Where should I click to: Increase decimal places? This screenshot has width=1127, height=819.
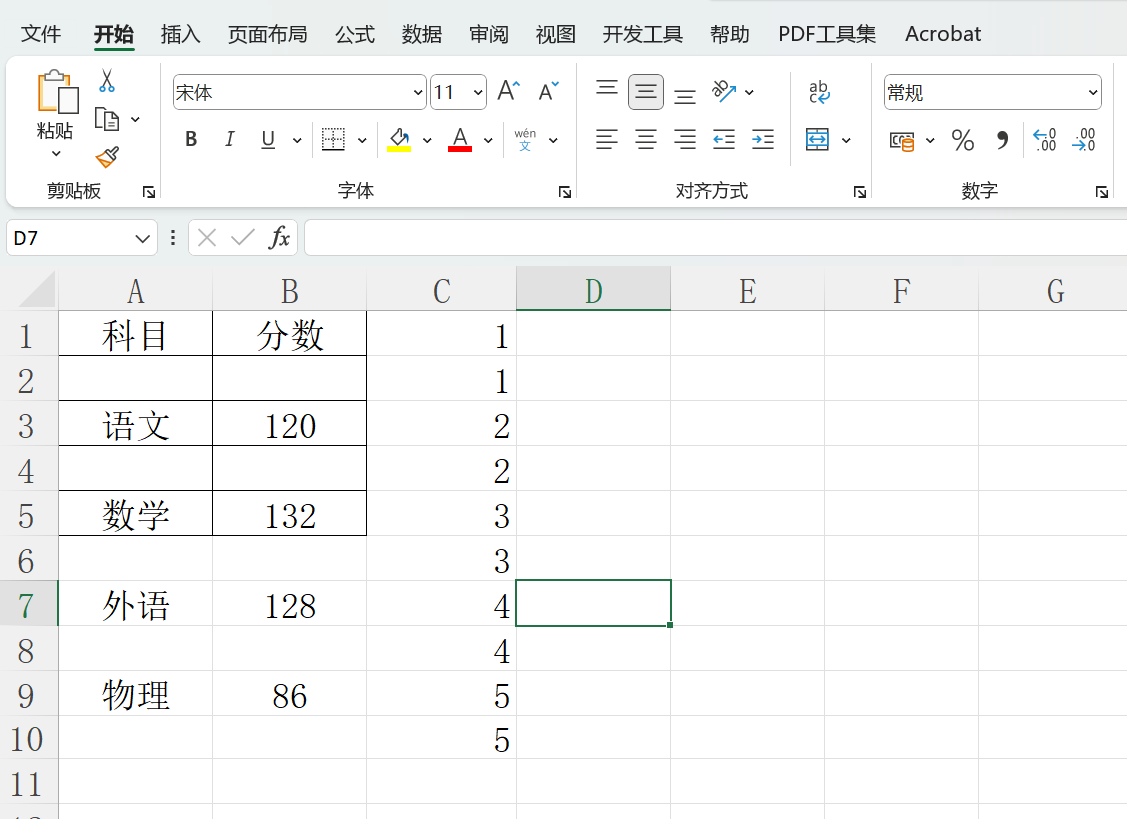tap(1044, 139)
